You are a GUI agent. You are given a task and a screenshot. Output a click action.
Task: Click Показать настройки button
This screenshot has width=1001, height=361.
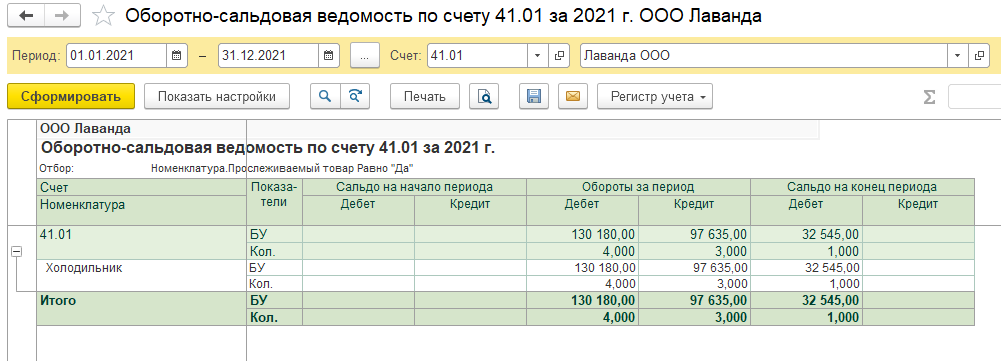pyautogui.click(x=217, y=96)
